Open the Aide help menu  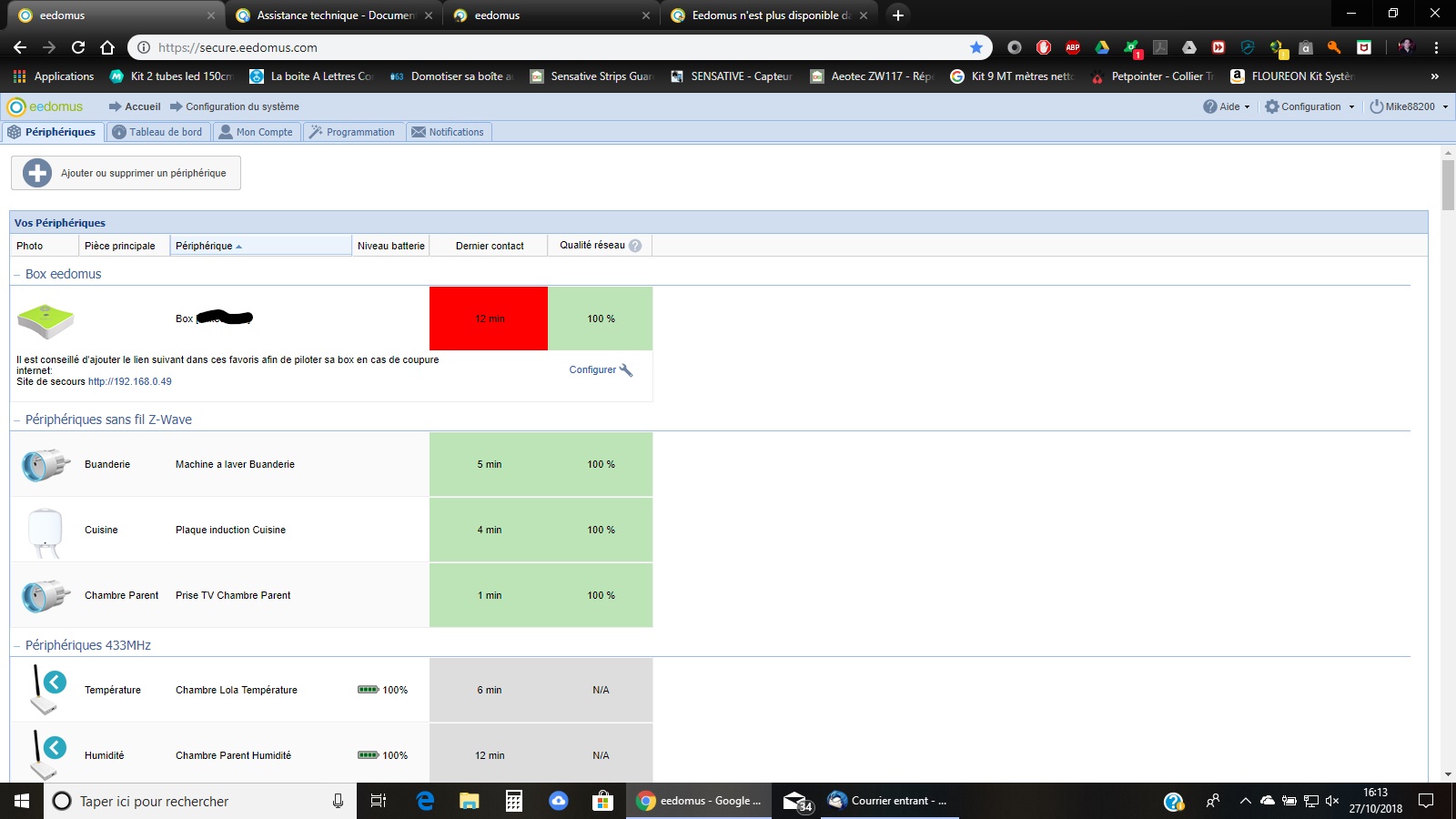tap(1227, 106)
